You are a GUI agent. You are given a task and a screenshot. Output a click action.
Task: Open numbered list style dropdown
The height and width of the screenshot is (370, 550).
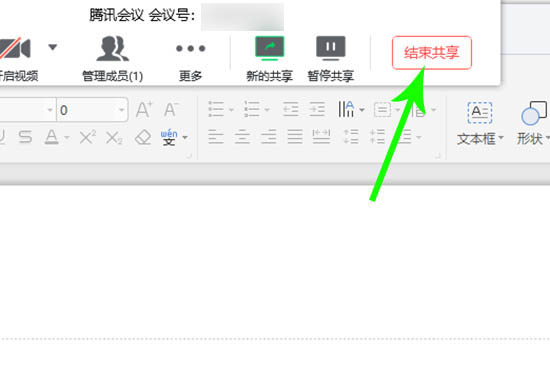[x=267, y=110]
